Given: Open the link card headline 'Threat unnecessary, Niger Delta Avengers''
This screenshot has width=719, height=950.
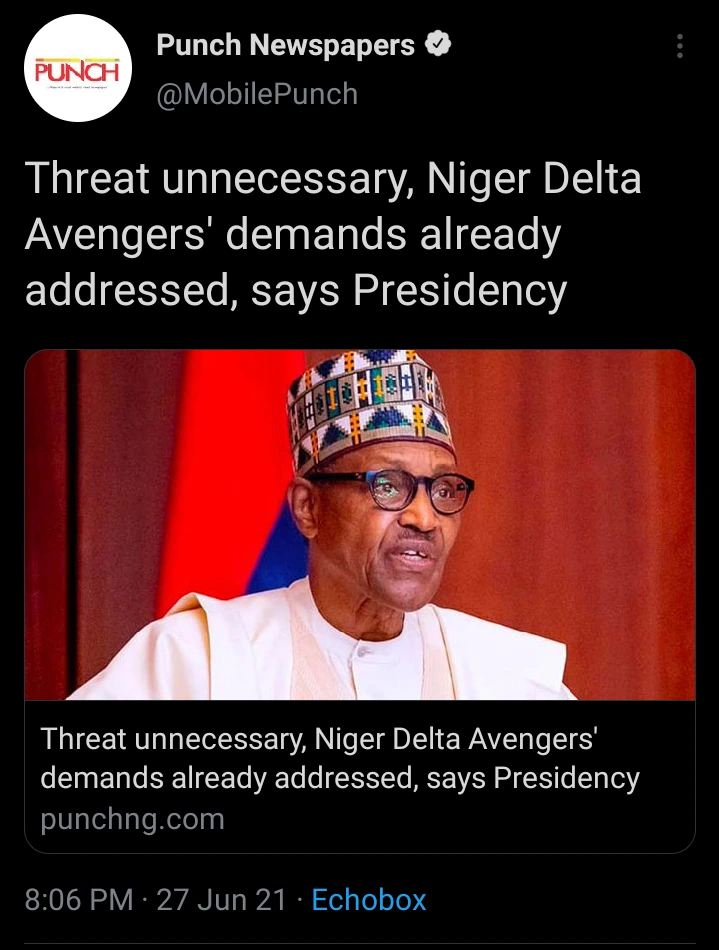Looking at the screenshot, I should (x=319, y=739).
